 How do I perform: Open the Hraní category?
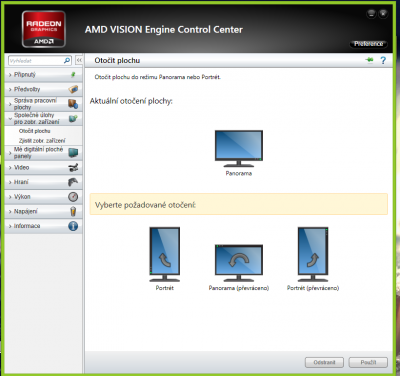click(x=44, y=182)
